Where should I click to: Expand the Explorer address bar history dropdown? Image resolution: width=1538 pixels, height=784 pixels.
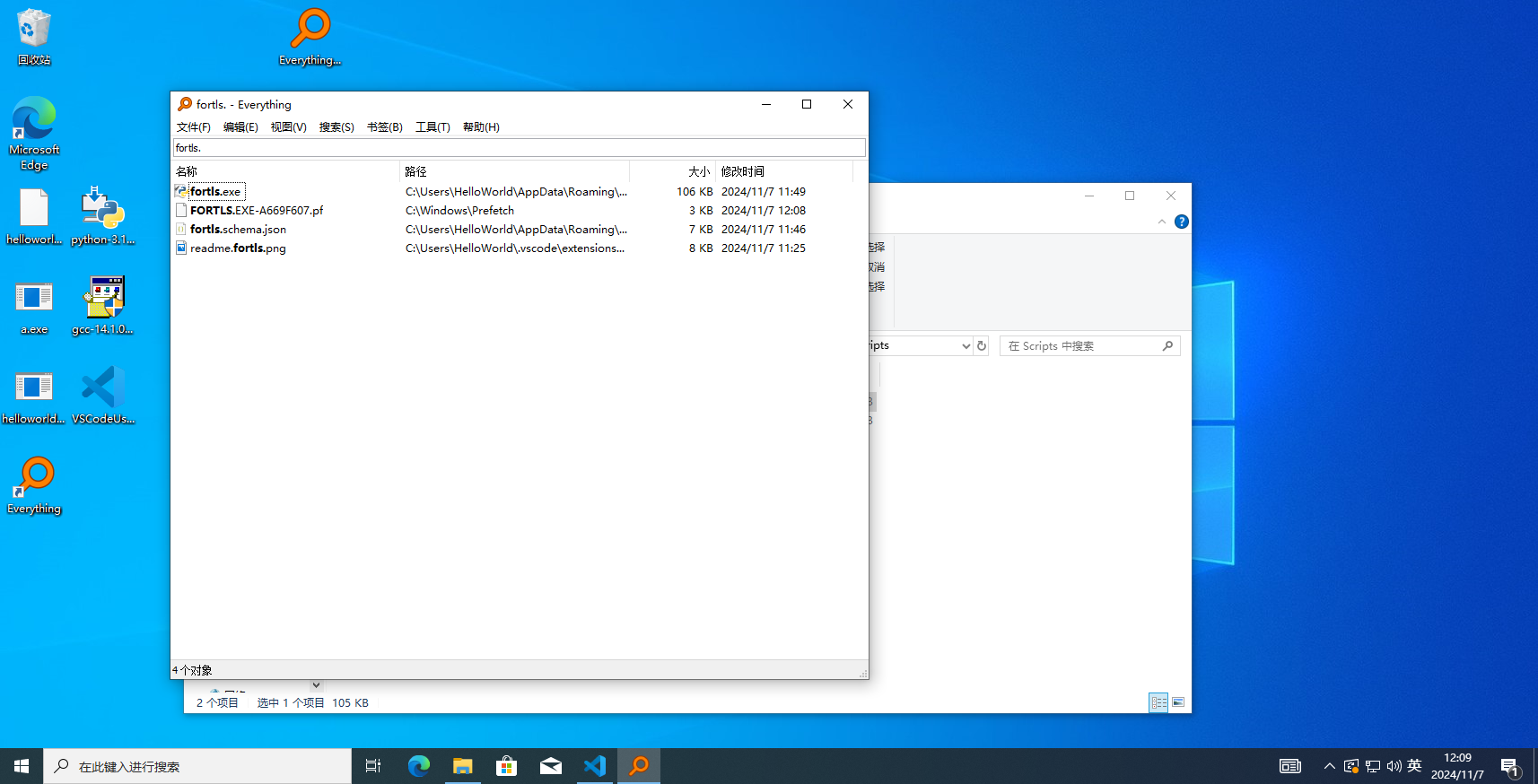point(966,346)
